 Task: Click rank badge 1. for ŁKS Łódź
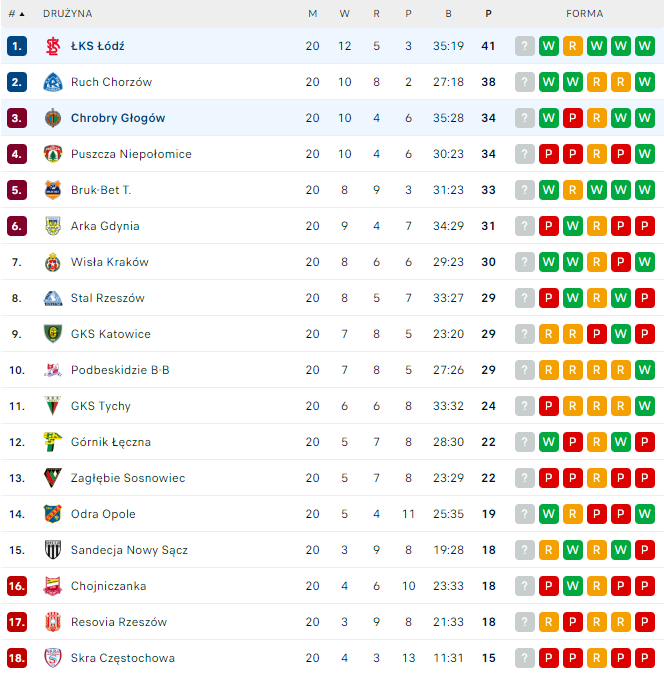click(16, 46)
